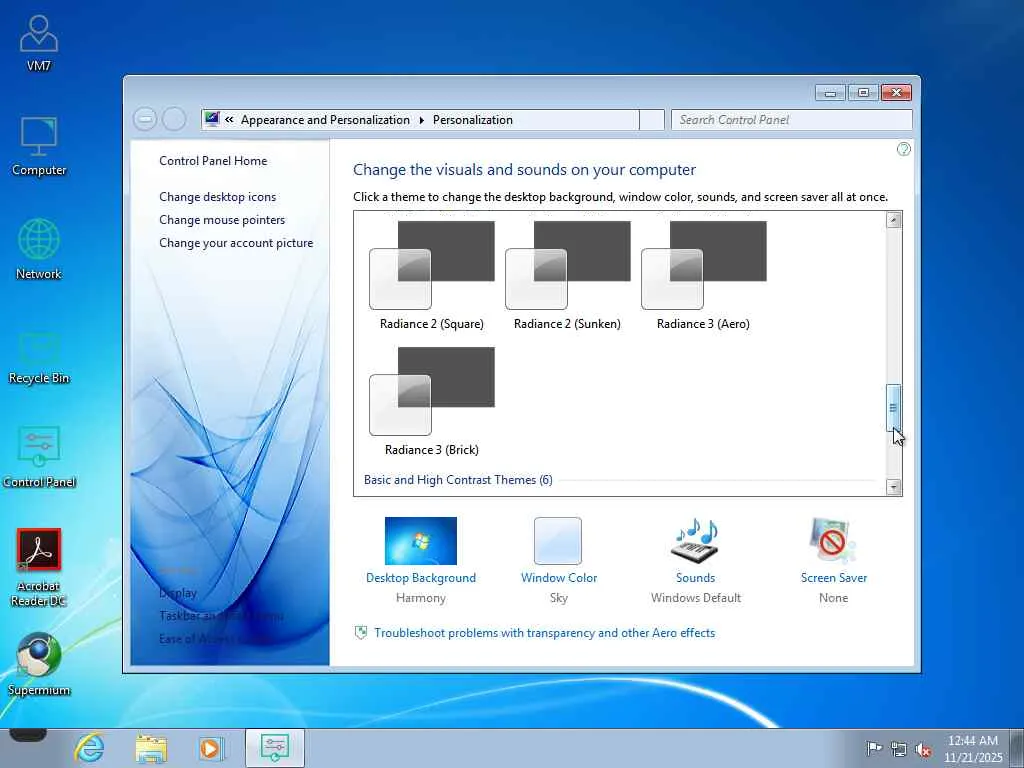Go forward with the navigation Forward button
This screenshot has height=768, width=1024.
[174, 120]
